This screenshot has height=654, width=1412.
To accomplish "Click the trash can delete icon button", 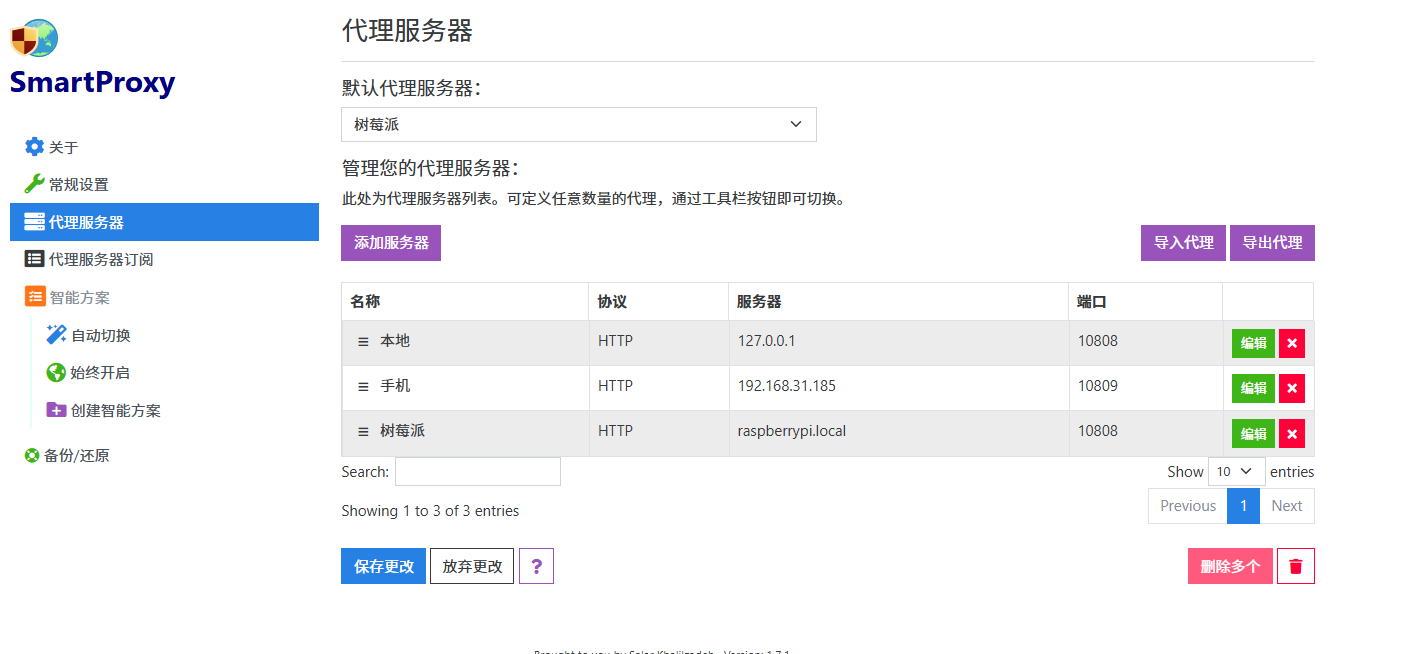I will point(1295,566).
